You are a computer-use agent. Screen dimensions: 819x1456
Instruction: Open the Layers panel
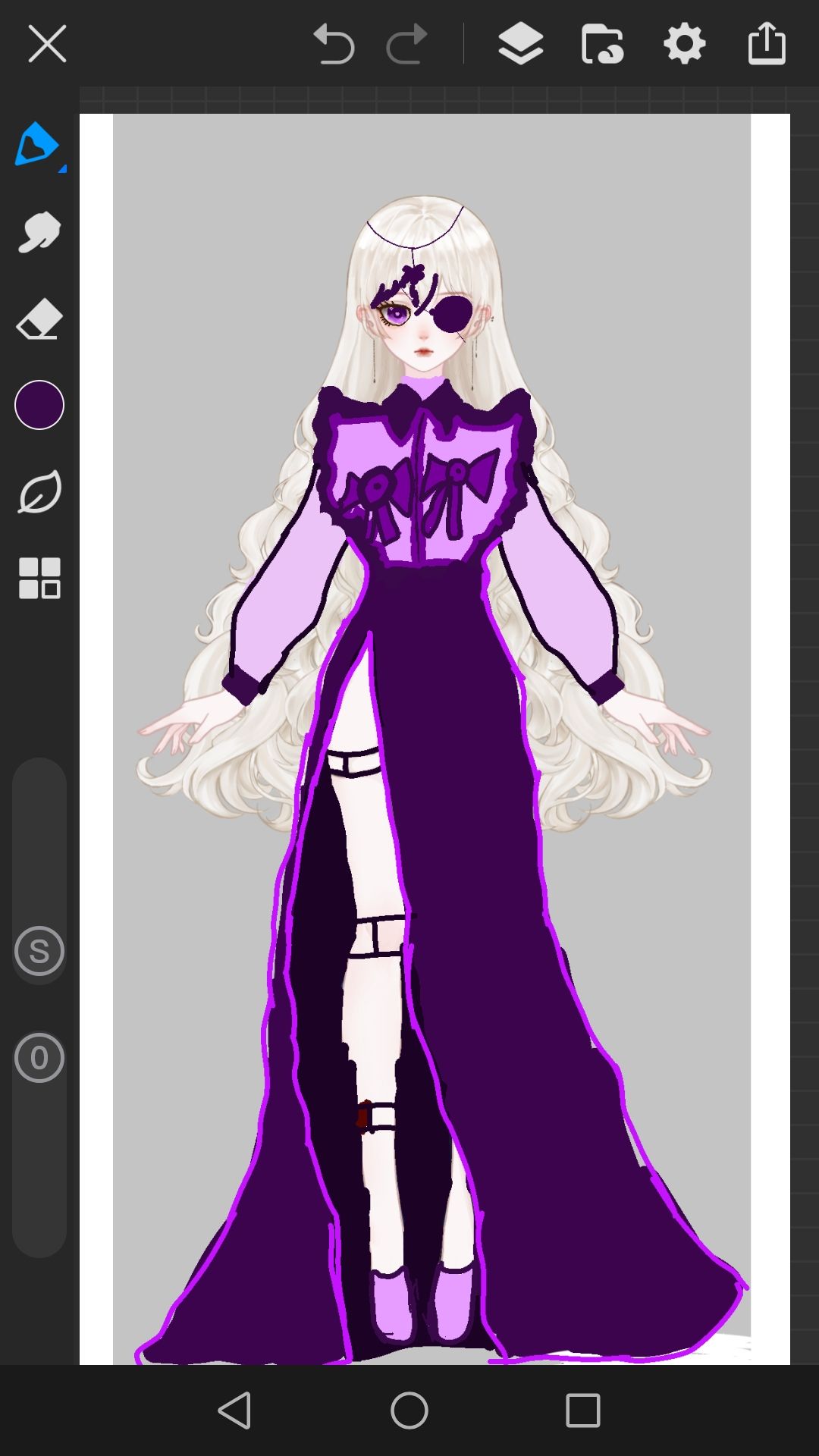pyautogui.click(x=520, y=43)
